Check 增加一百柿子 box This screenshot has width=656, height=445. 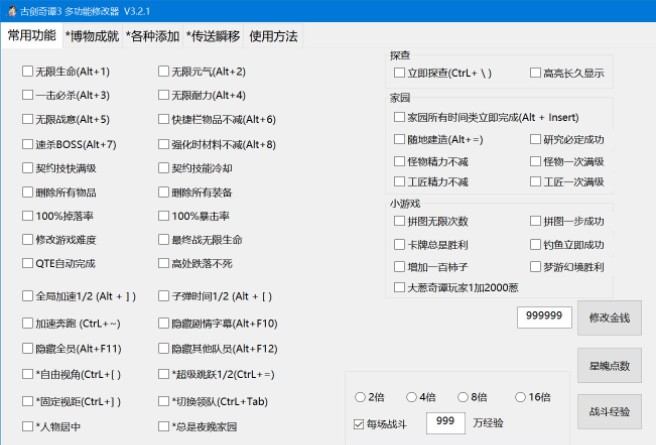click(400, 267)
